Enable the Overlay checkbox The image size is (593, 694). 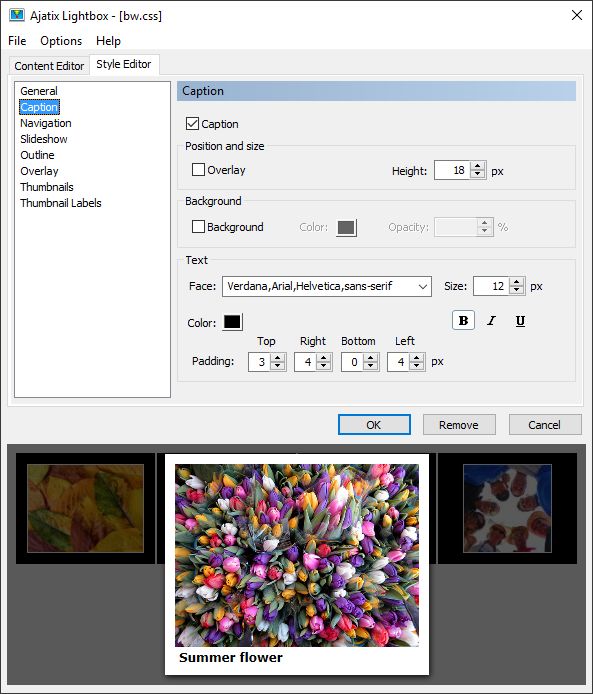tap(198, 170)
